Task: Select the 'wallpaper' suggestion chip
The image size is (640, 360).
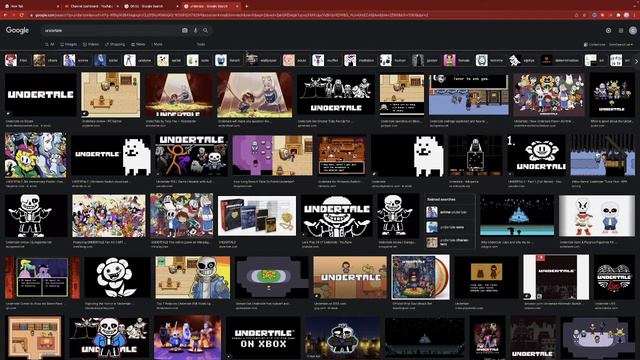Action: [x=262, y=60]
